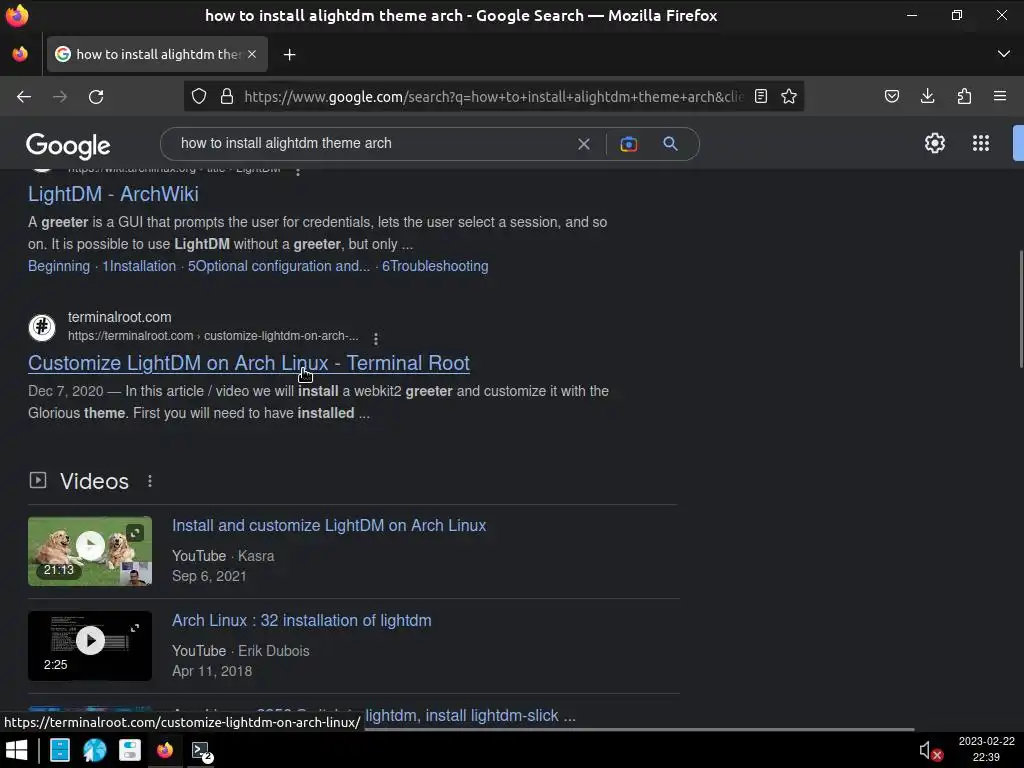Click the page vertical scrollbar thumb

(x=1020, y=308)
